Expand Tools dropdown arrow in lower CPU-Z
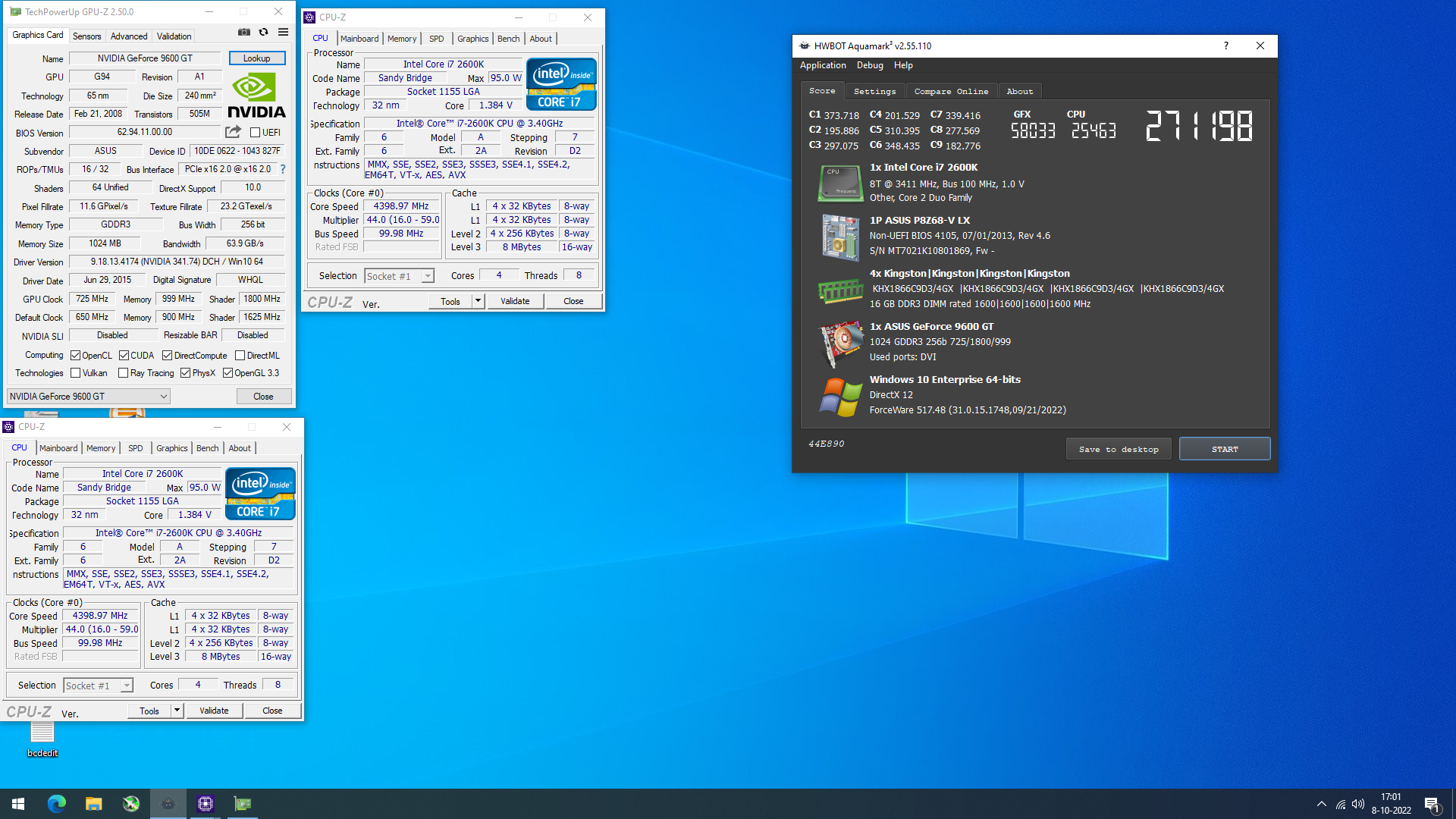This screenshot has height=819, width=1456. (177, 711)
